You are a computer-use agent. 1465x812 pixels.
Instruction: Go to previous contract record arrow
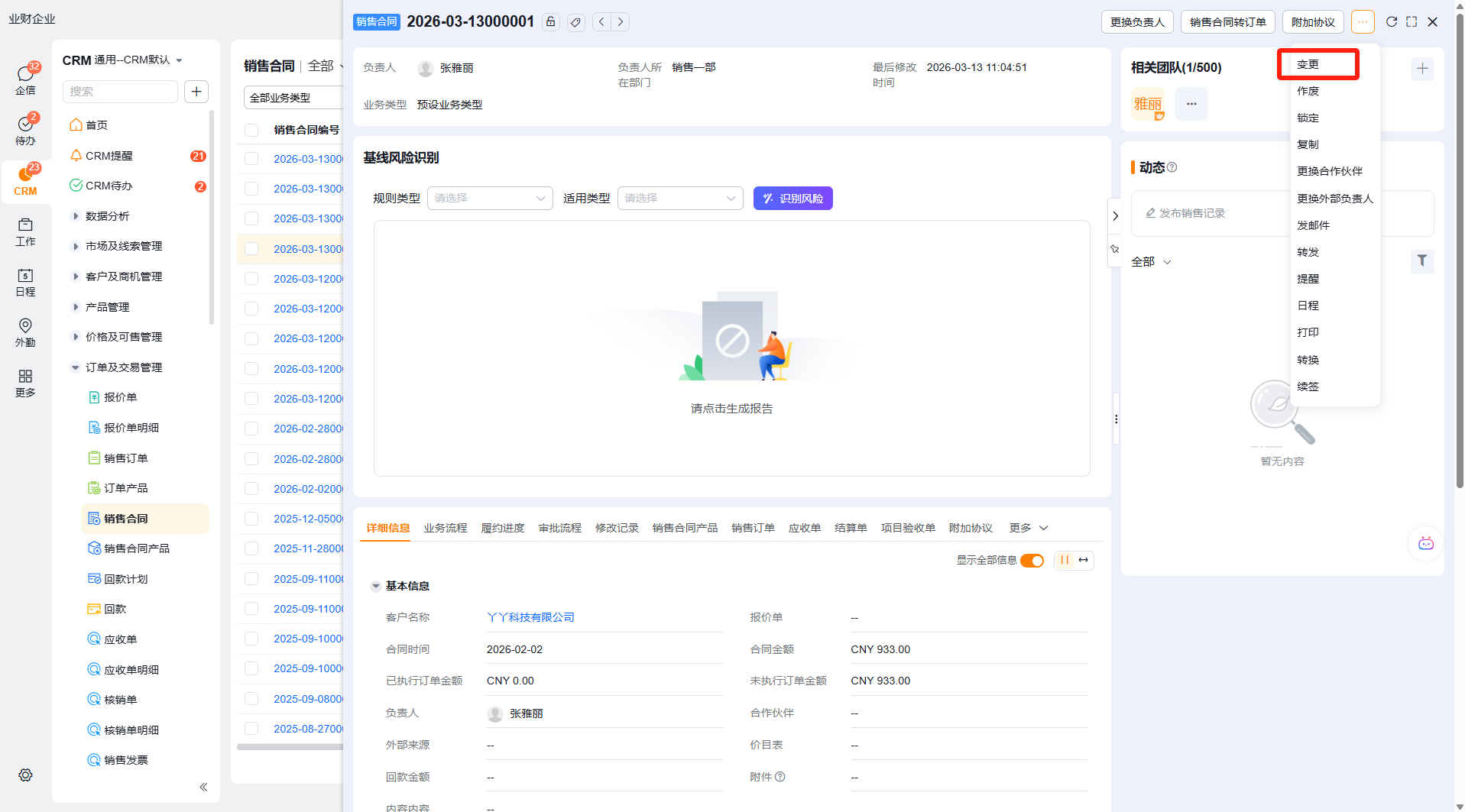pyautogui.click(x=601, y=22)
